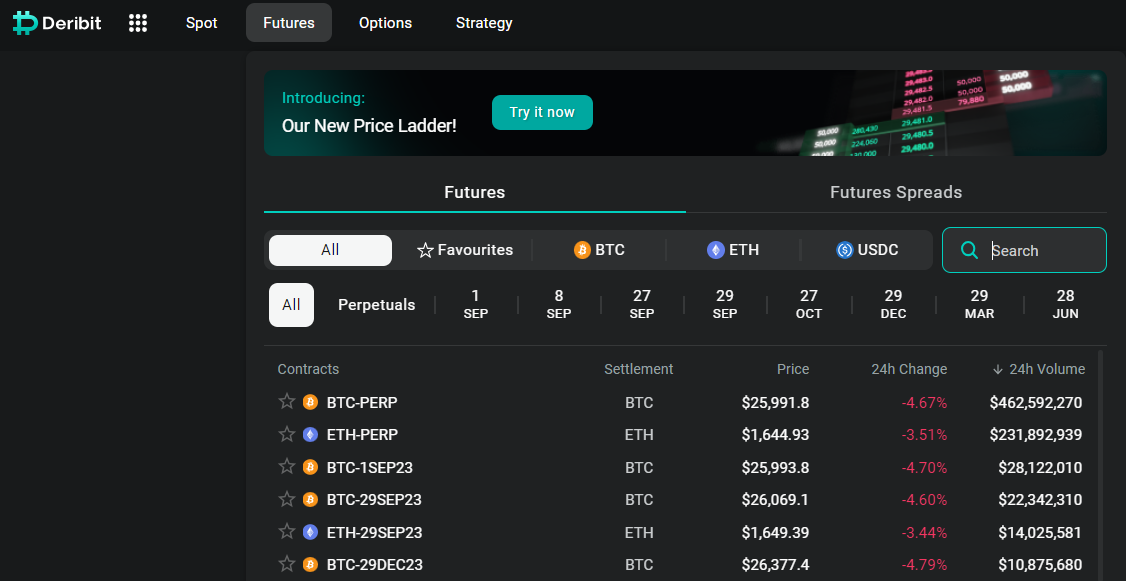Image resolution: width=1126 pixels, height=581 pixels.
Task: Select the All currencies filter
Action: pyautogui.click(x=330, y=250)
